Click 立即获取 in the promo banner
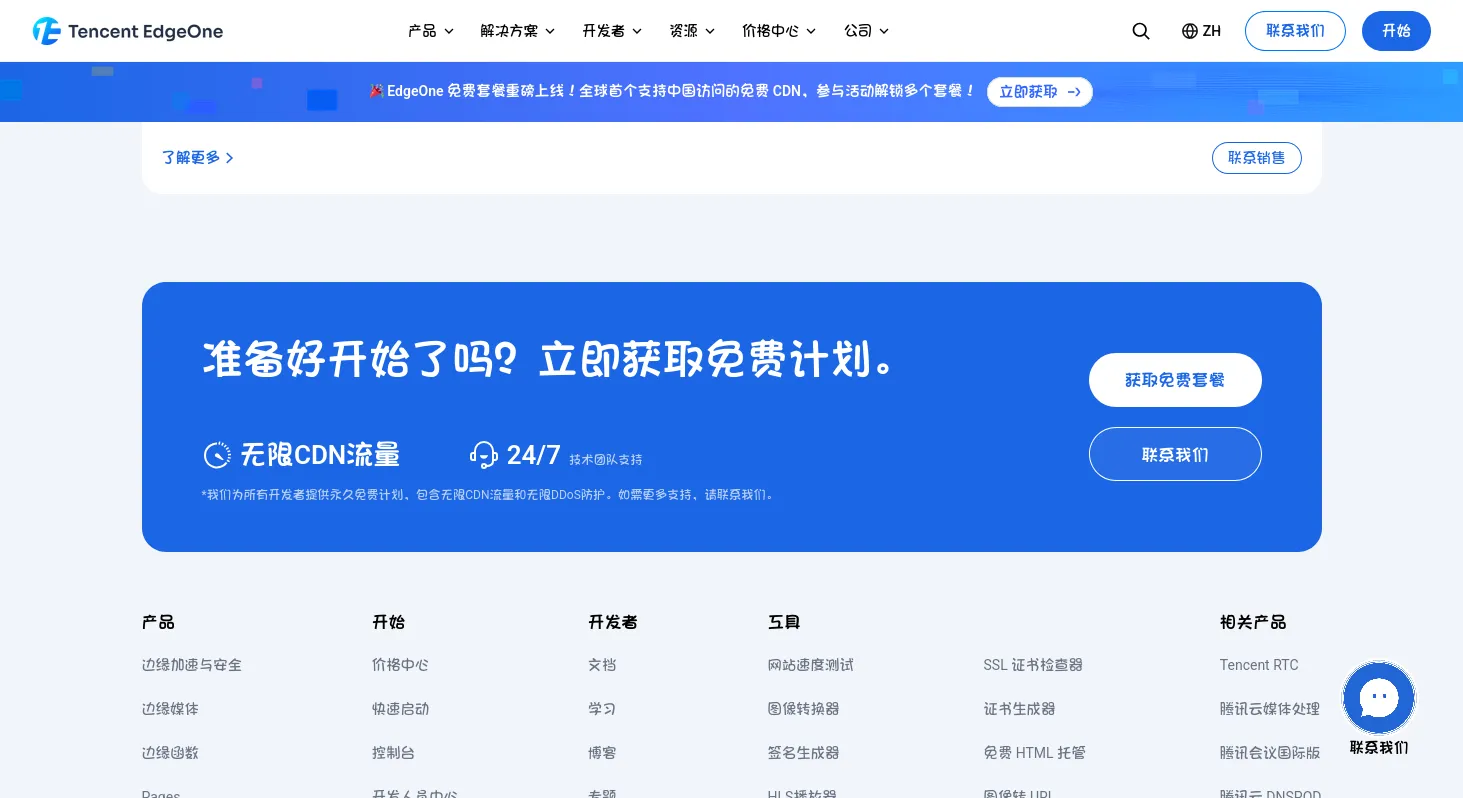 [1040, 92]
